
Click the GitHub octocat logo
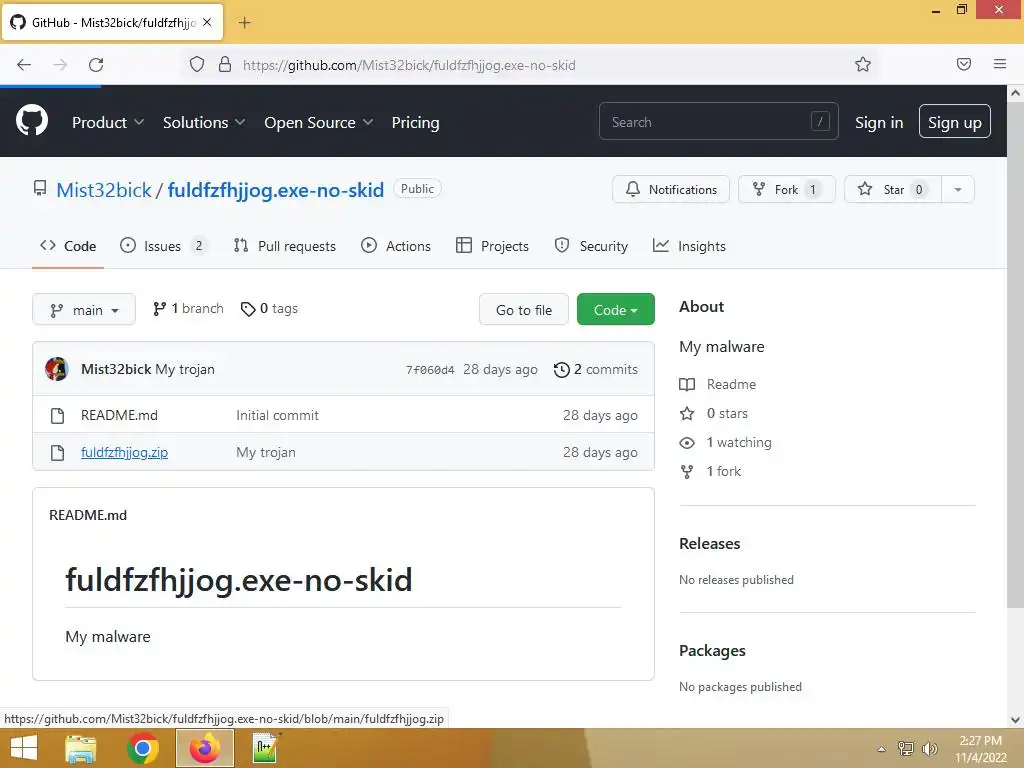click(31, 121)
